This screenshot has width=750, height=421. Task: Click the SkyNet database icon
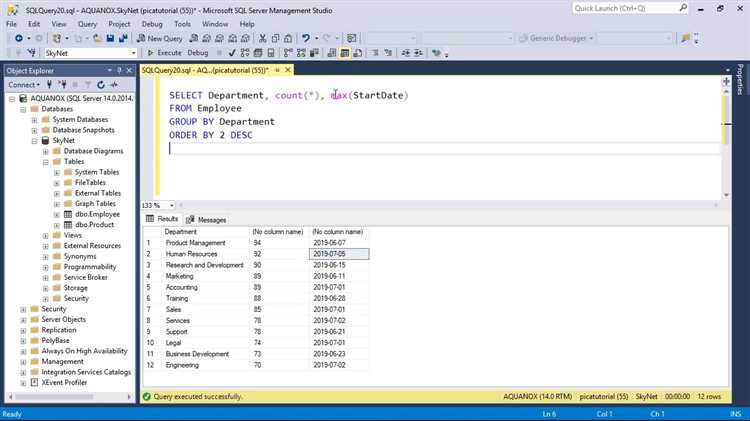tap(45, 141)
